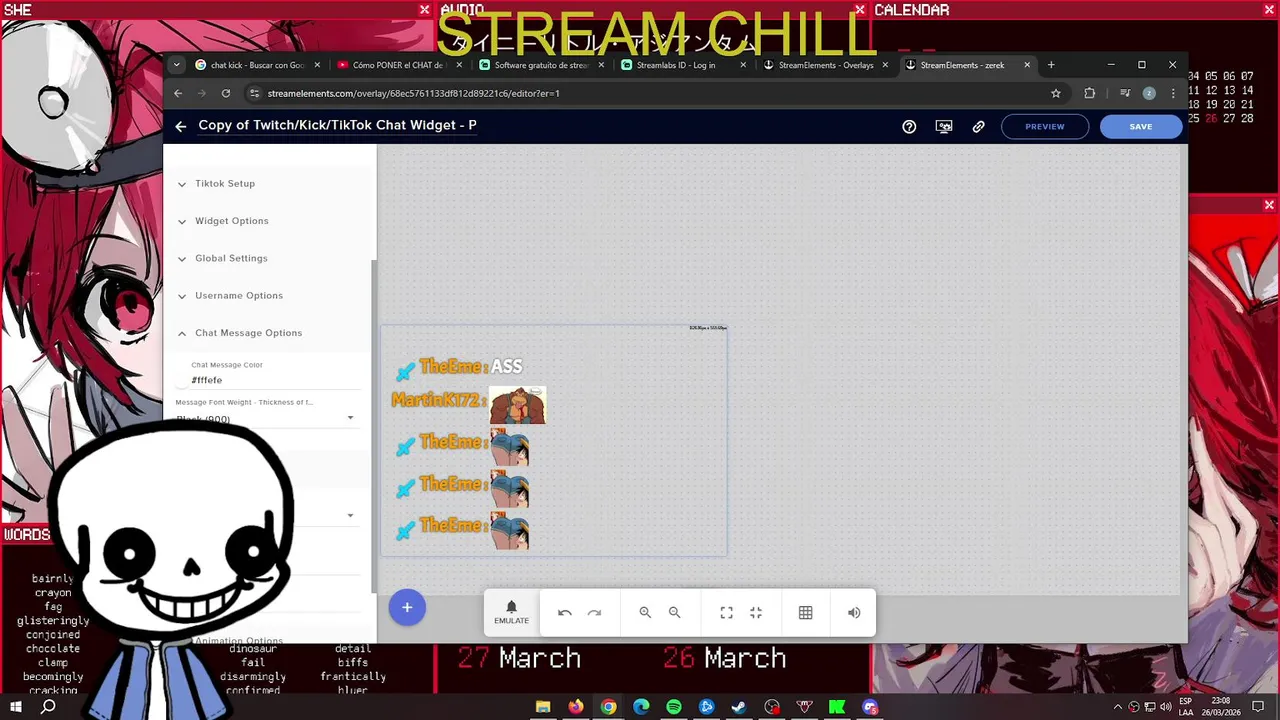Open Windows taskbar search
The height and width of the screenshot is (720, 1280).
tap(48, 707)
